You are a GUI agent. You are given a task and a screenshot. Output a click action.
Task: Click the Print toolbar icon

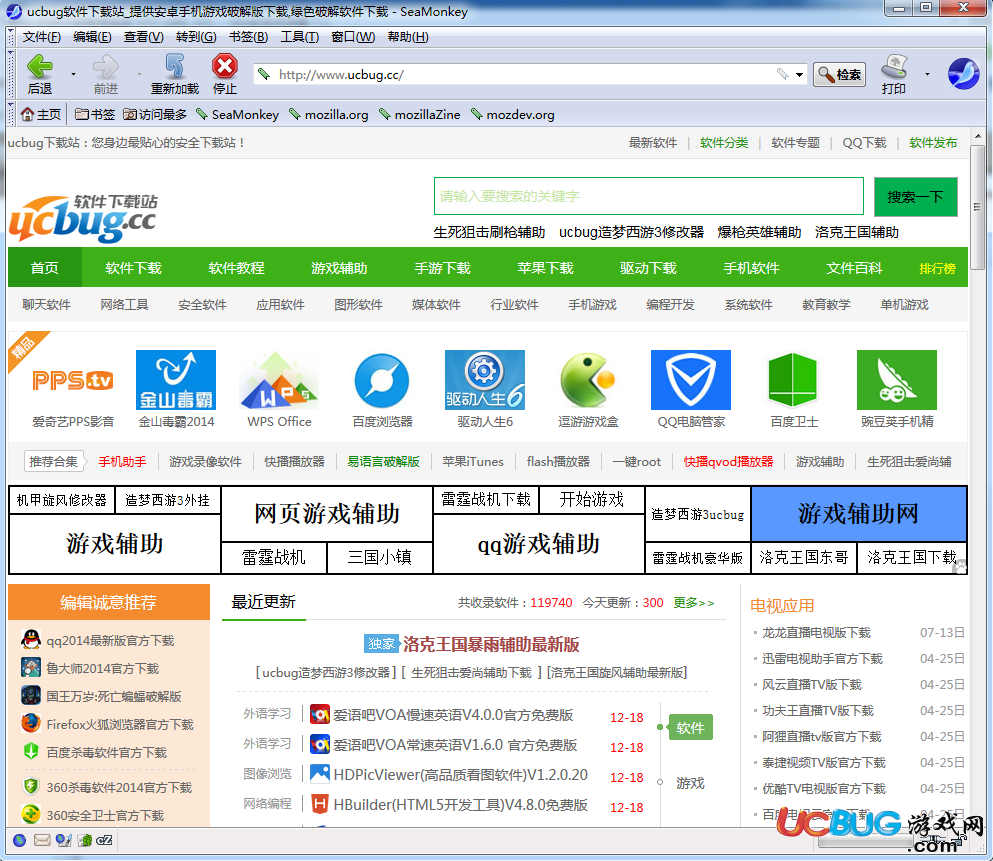tap(894, 66)
